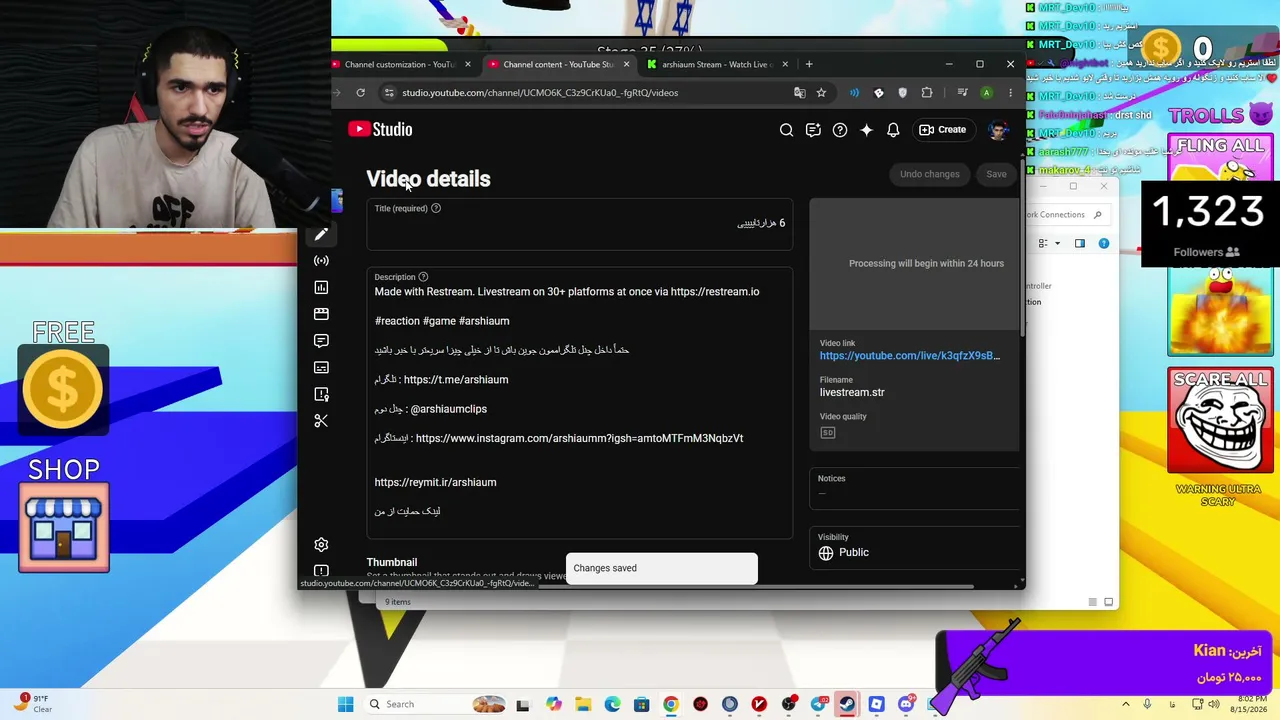Close the Channel customization tab
The height and width of the screenshot is (720, 1280).
467,65
